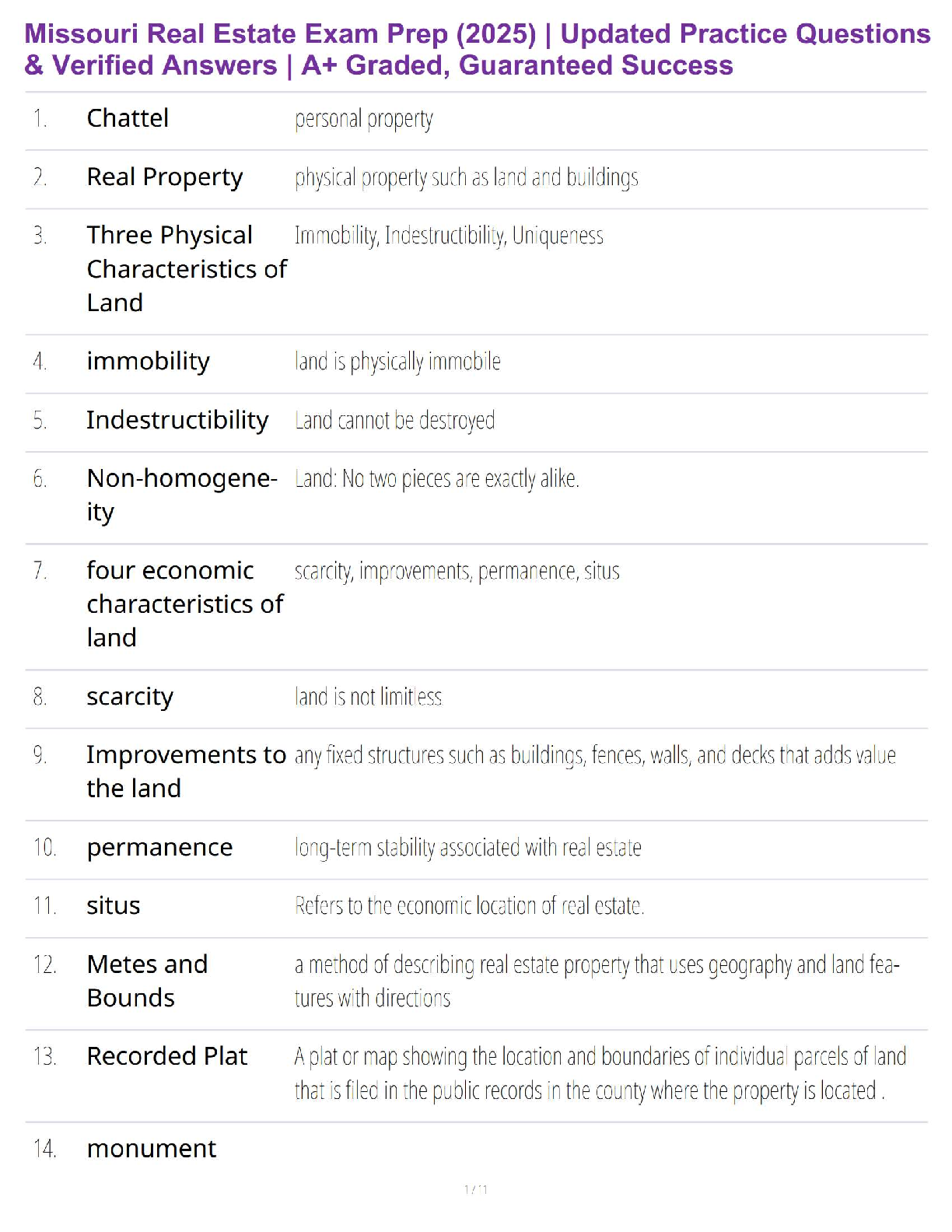
Task: Click the term 'Chattel'
Action: [128, 118]
